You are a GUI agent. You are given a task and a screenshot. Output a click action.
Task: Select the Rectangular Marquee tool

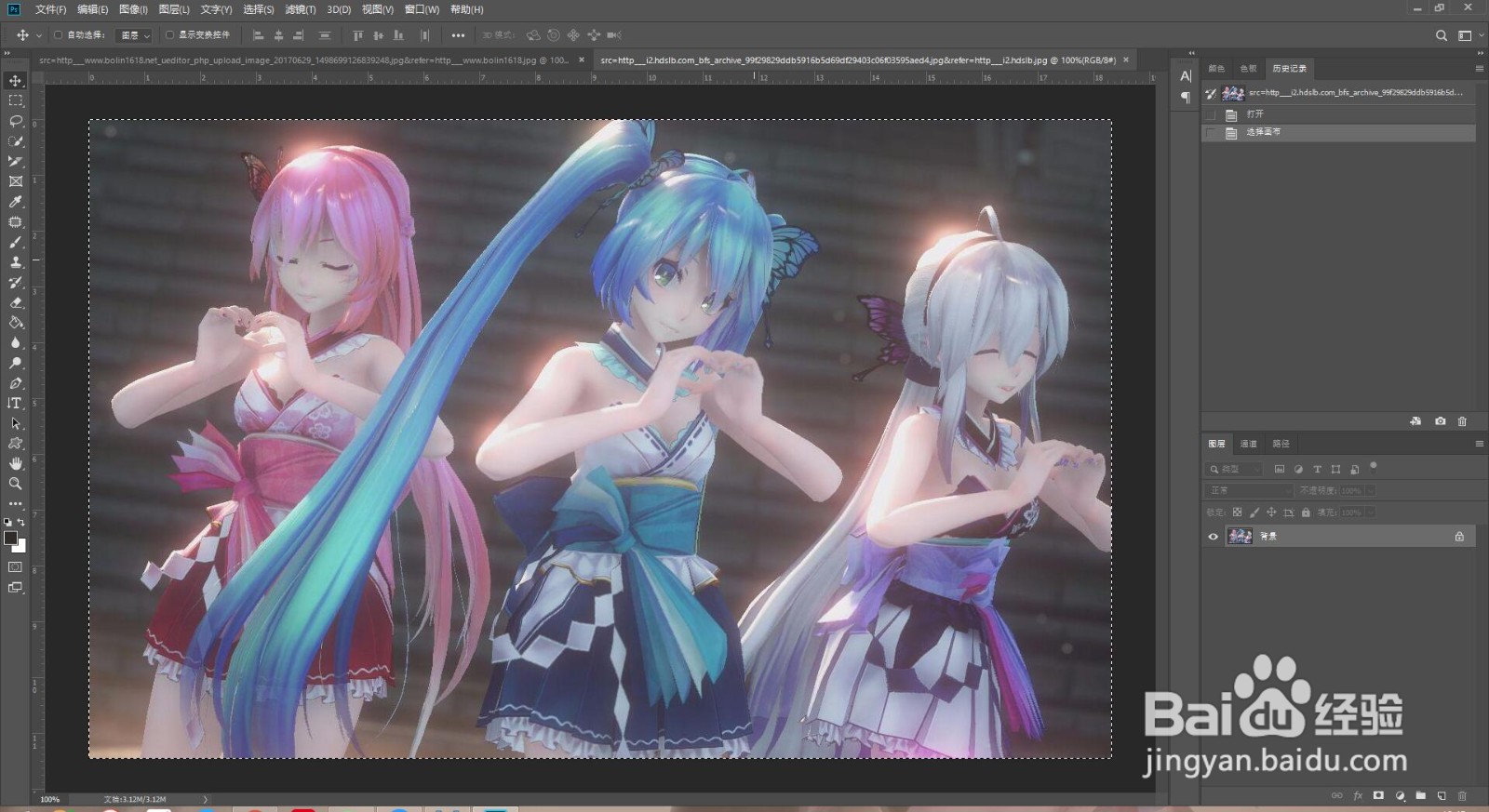click(16, 100)
